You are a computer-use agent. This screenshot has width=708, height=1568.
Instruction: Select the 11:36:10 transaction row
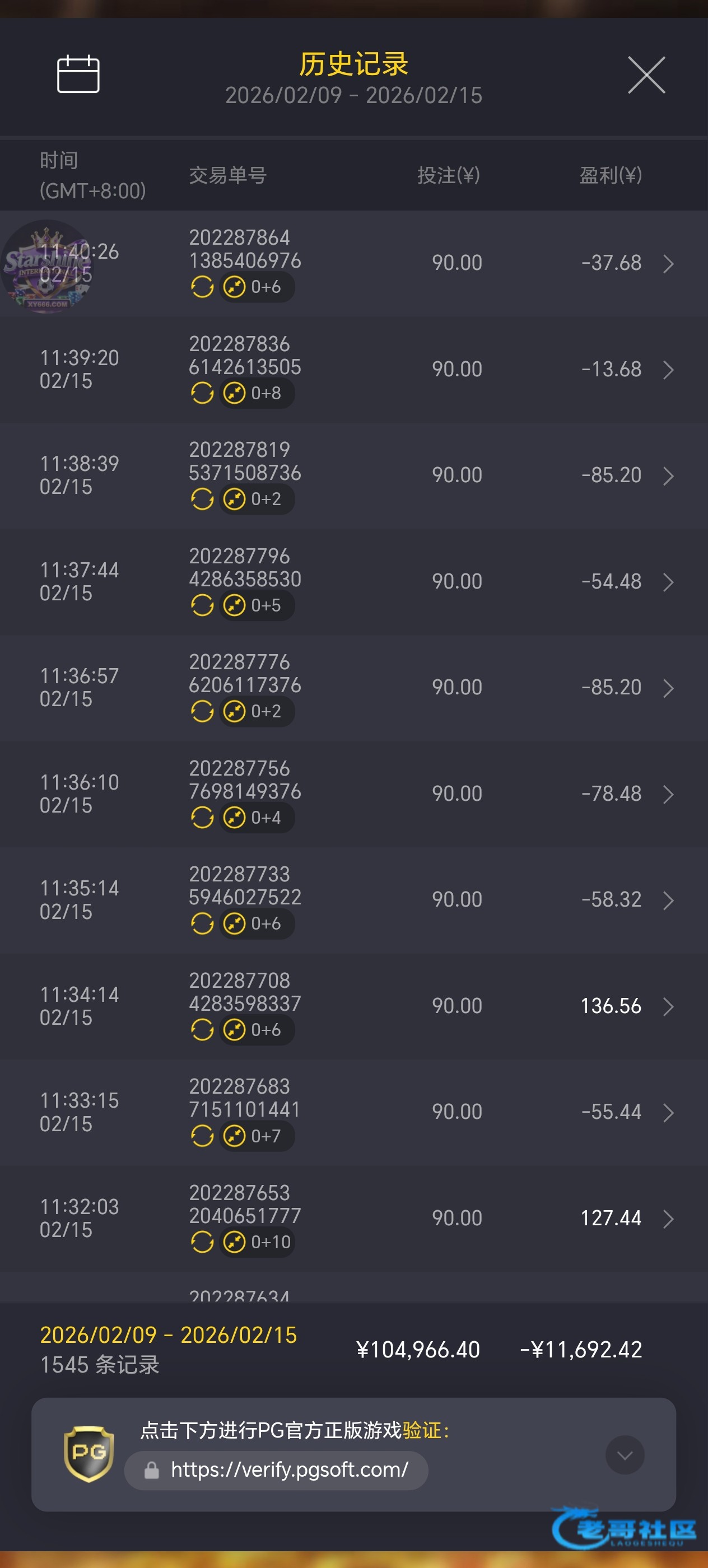click(353, 794)
